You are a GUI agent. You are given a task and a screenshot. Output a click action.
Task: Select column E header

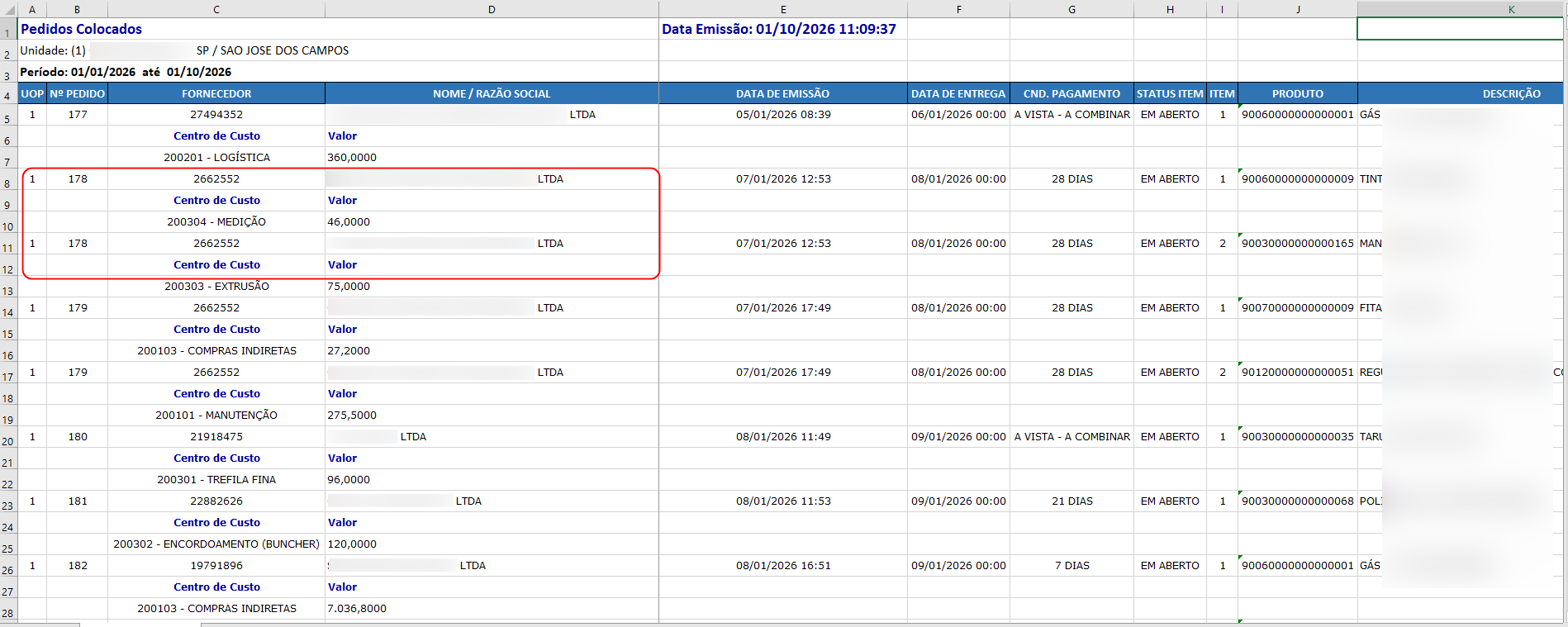pos(783,9)
